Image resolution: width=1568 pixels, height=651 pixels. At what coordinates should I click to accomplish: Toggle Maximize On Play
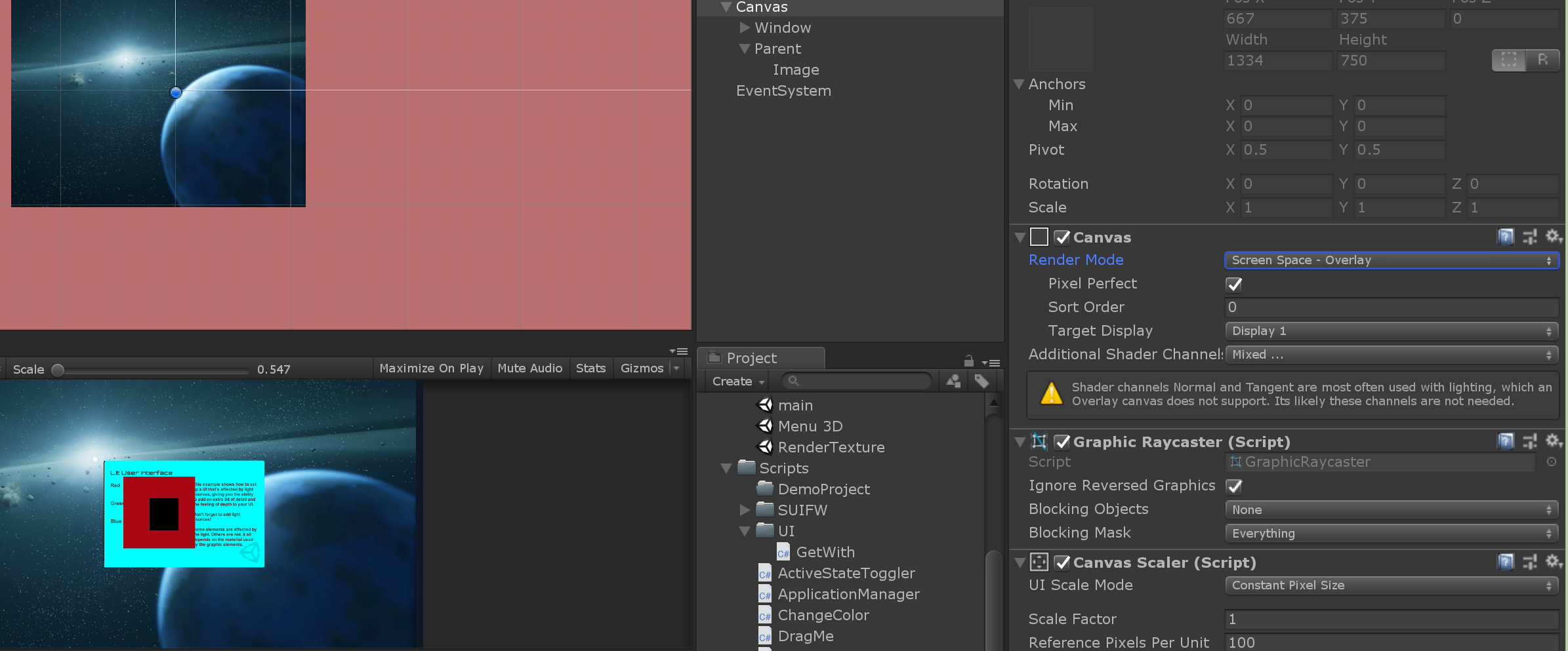[x=431, y=368]
